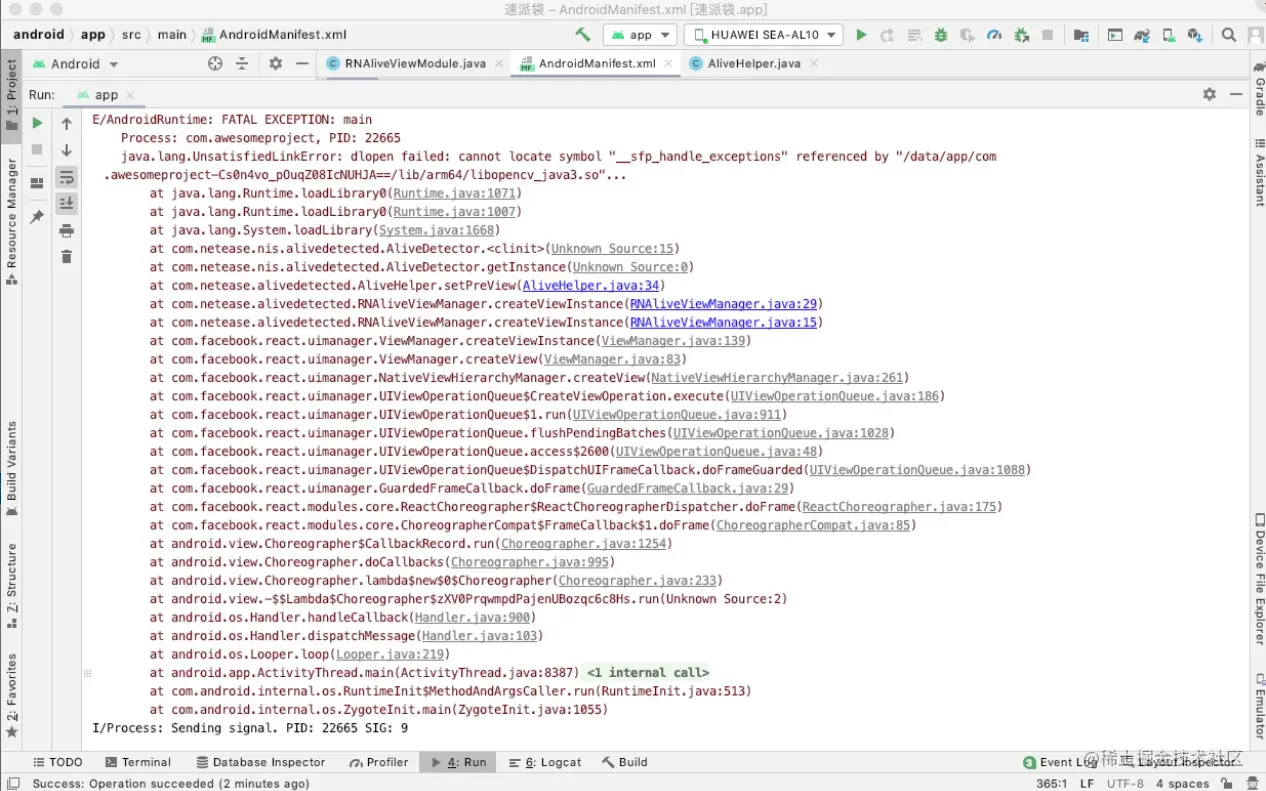
Task: Open the 4 spaces indent selector
Action: click(1182, 784)
